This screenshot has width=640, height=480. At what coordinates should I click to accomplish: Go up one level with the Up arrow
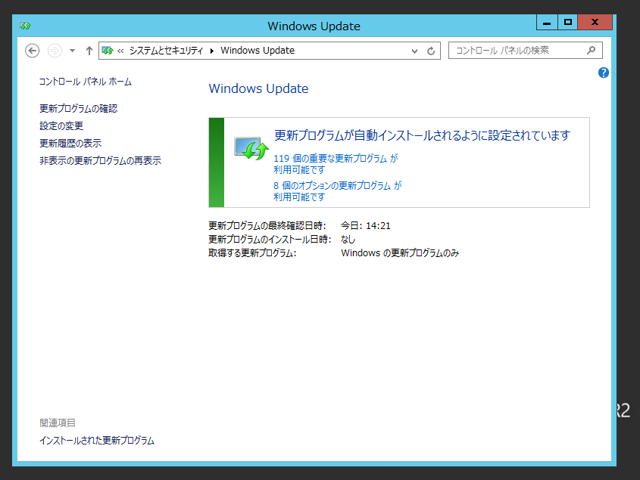click(x=89, y=51)
